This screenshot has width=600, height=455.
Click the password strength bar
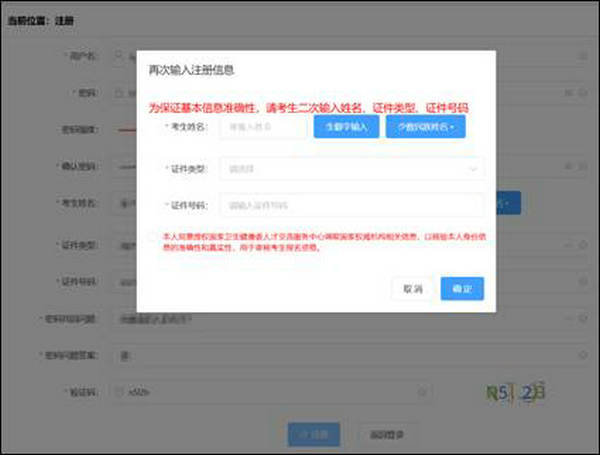(127, 130)
